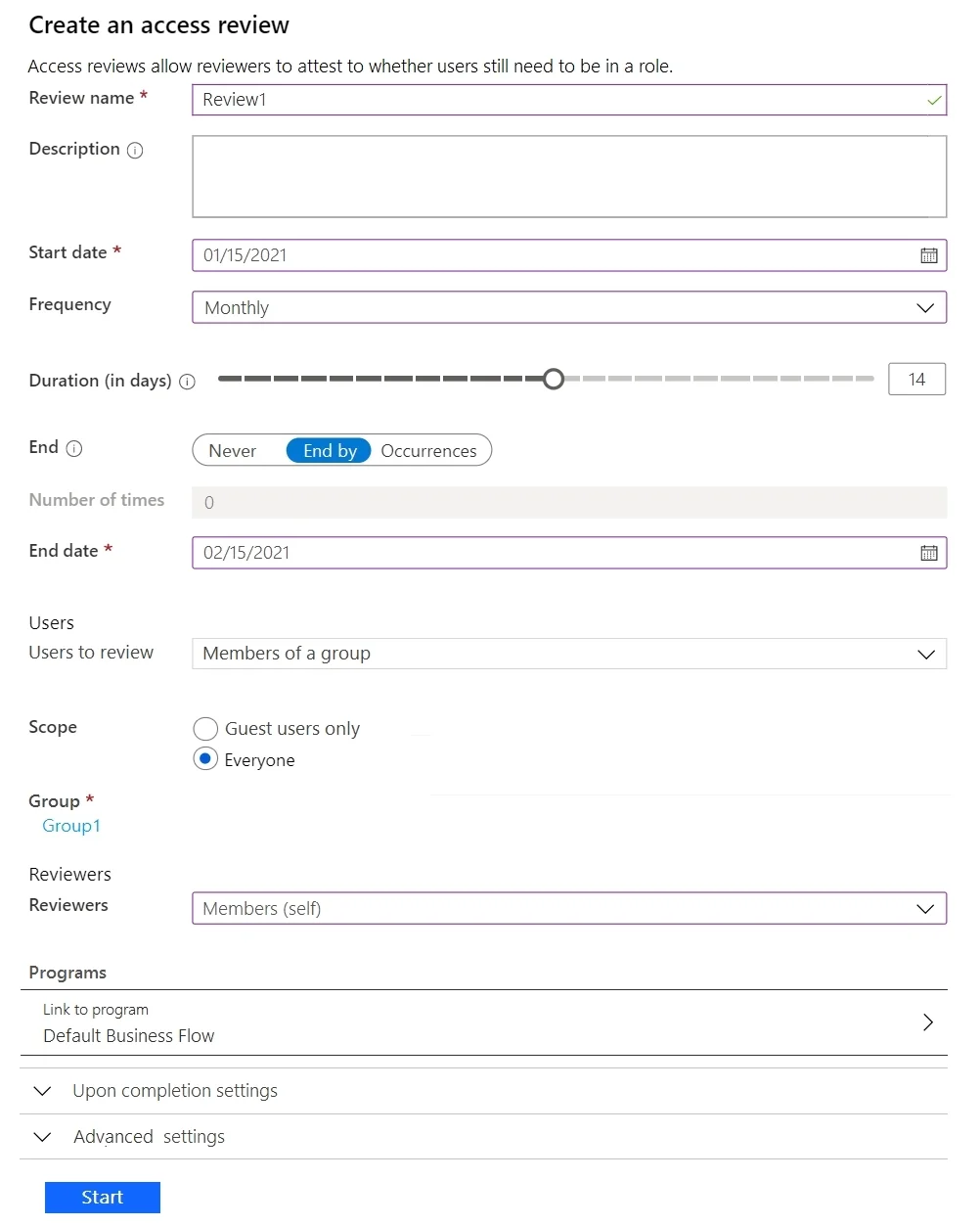Click the Description text area
The image size is (980, 1225).
(569, 176)
